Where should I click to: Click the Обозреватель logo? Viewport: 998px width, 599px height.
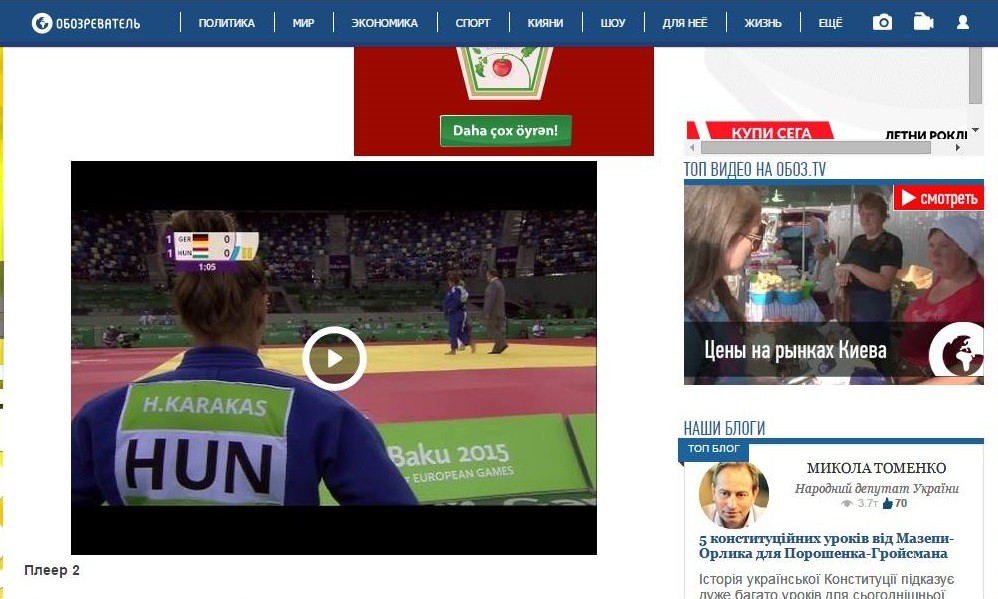tap(86, 23)
